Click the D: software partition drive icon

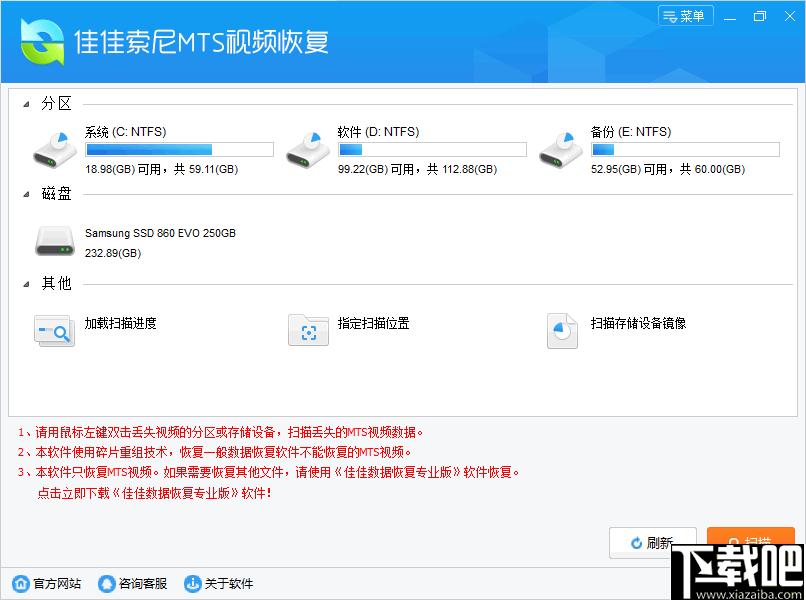tap(308, 149)
